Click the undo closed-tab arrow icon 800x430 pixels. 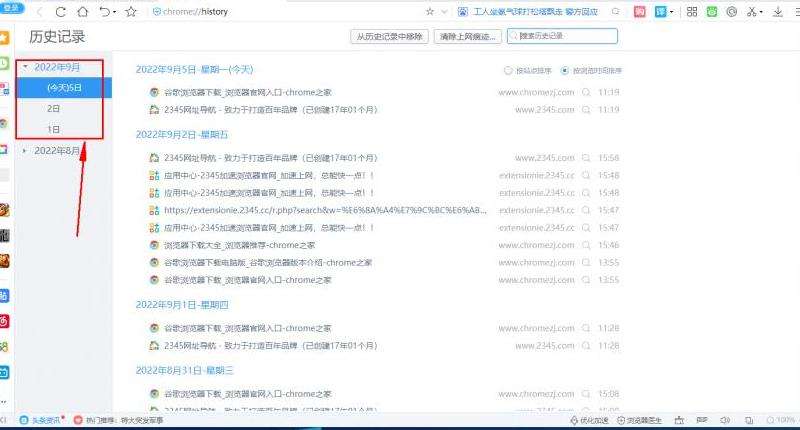(104, 12)
